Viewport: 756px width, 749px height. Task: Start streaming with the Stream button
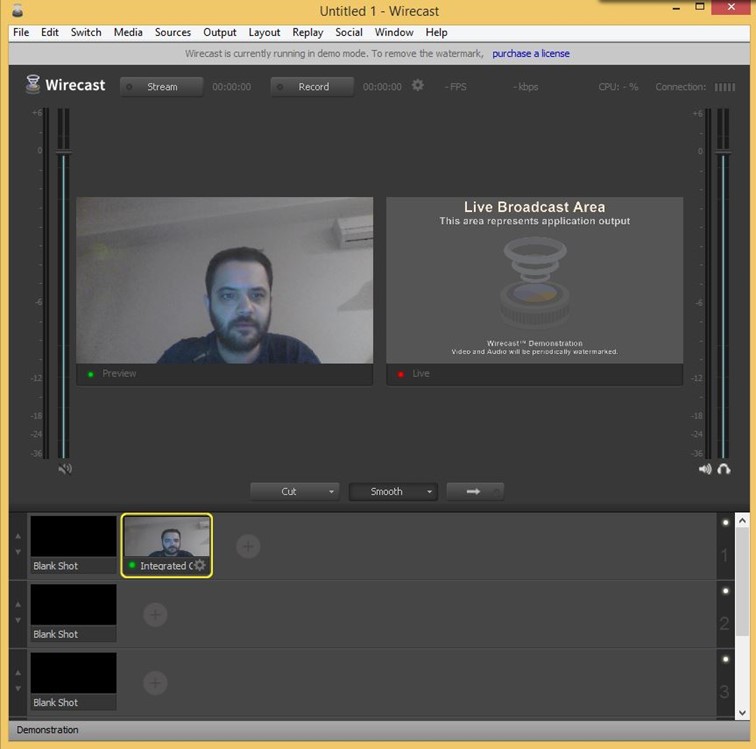[162, 87]
